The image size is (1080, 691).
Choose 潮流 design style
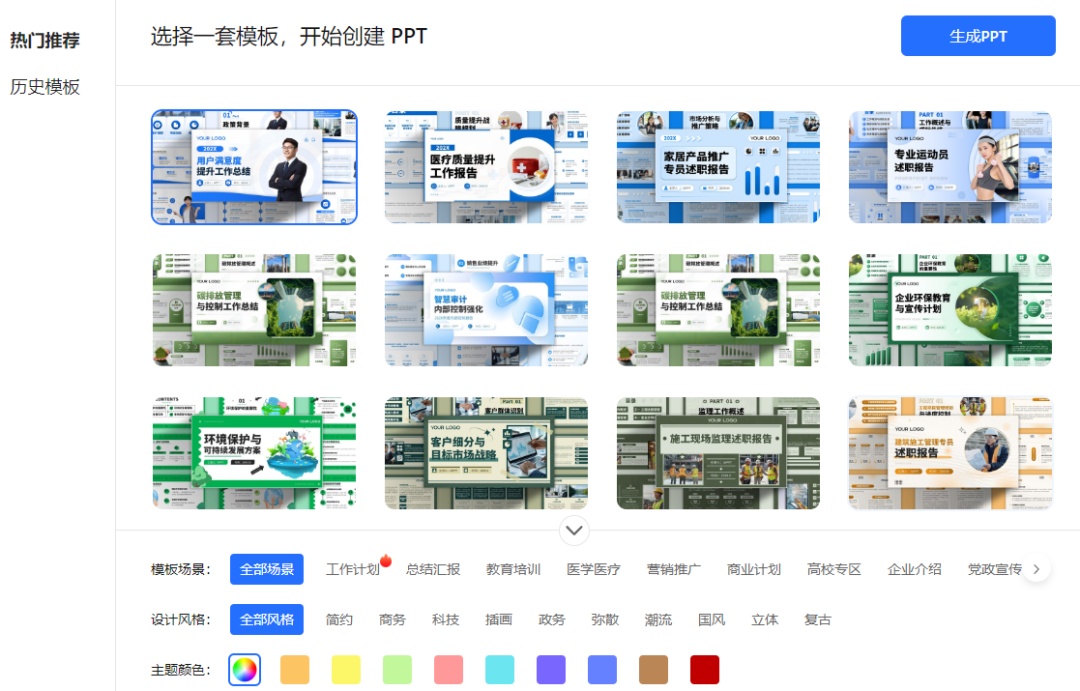[658, 619]
